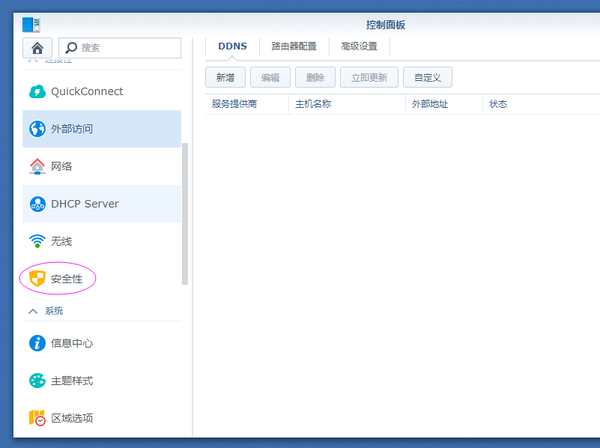Screen dimensions: 600x448
Task: Click the 无线 Wi-Fi icon
Action: (38, 241)
